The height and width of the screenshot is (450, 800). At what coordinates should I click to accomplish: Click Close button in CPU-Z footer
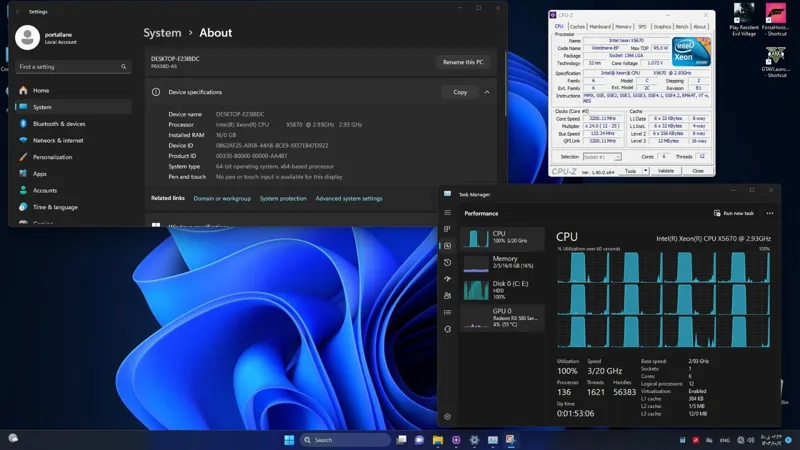tap(698, 171)
